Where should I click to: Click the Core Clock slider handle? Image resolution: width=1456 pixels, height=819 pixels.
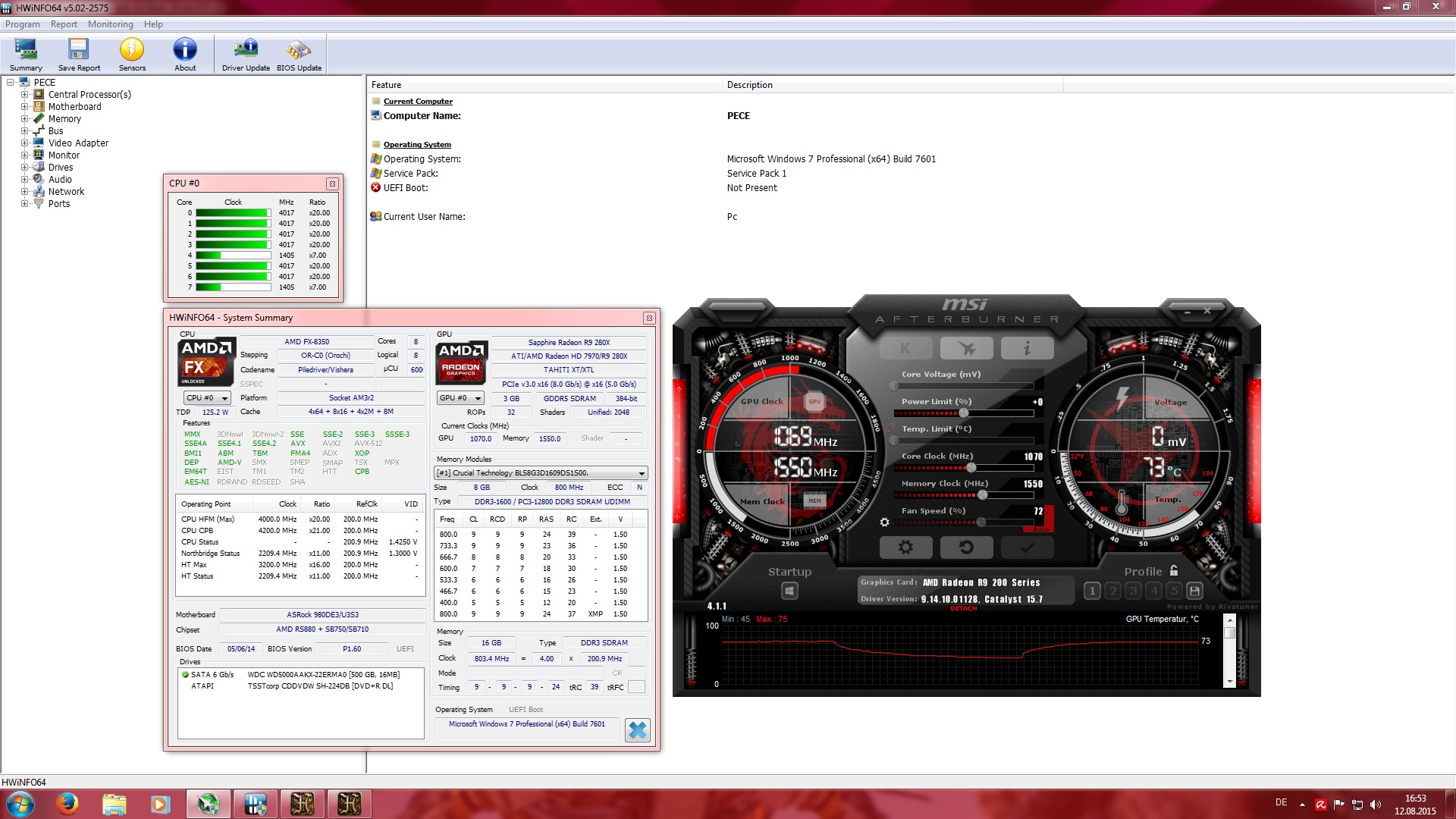[x=971, y=468]
